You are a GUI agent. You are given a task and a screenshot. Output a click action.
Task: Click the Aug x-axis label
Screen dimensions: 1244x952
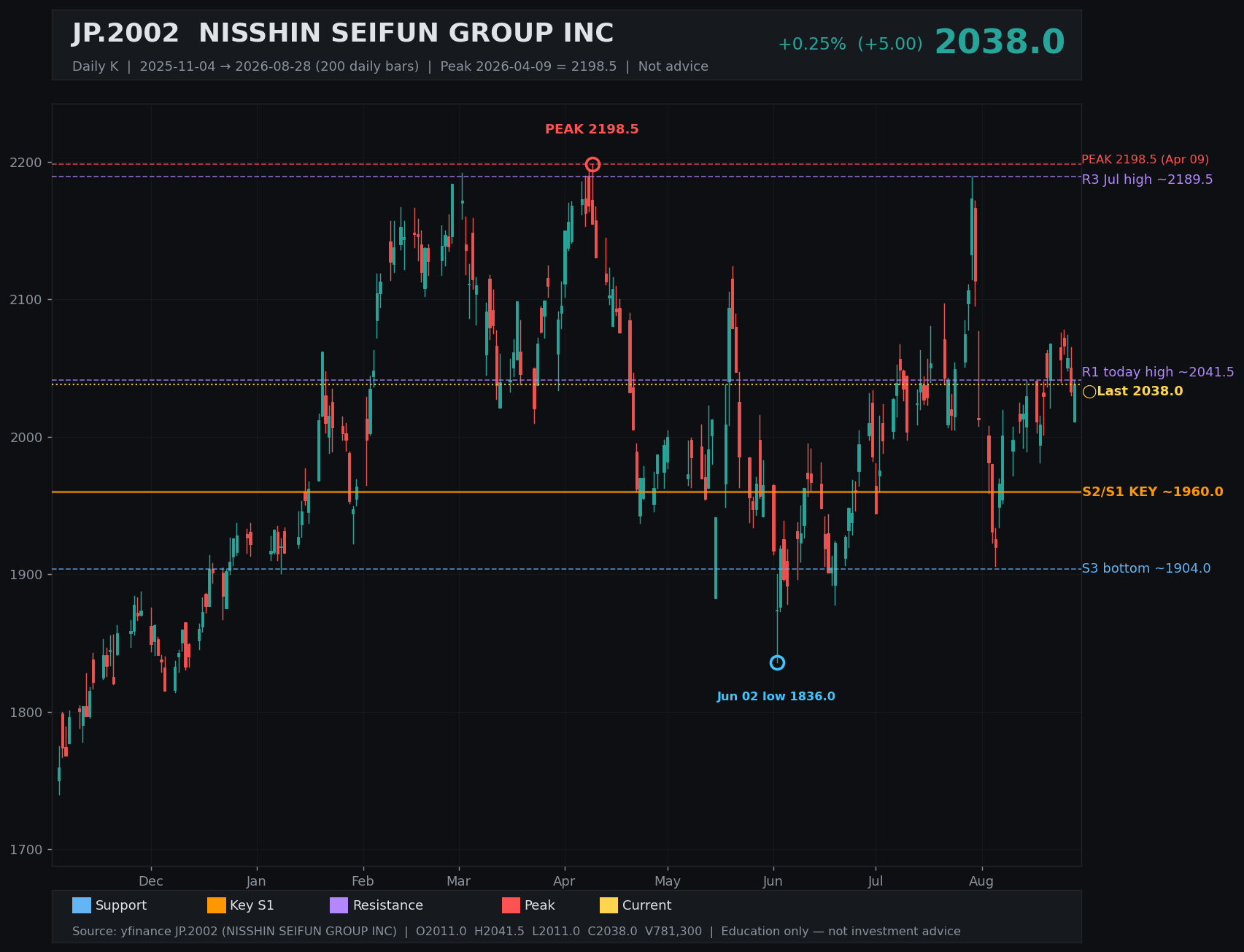[981, 881]
